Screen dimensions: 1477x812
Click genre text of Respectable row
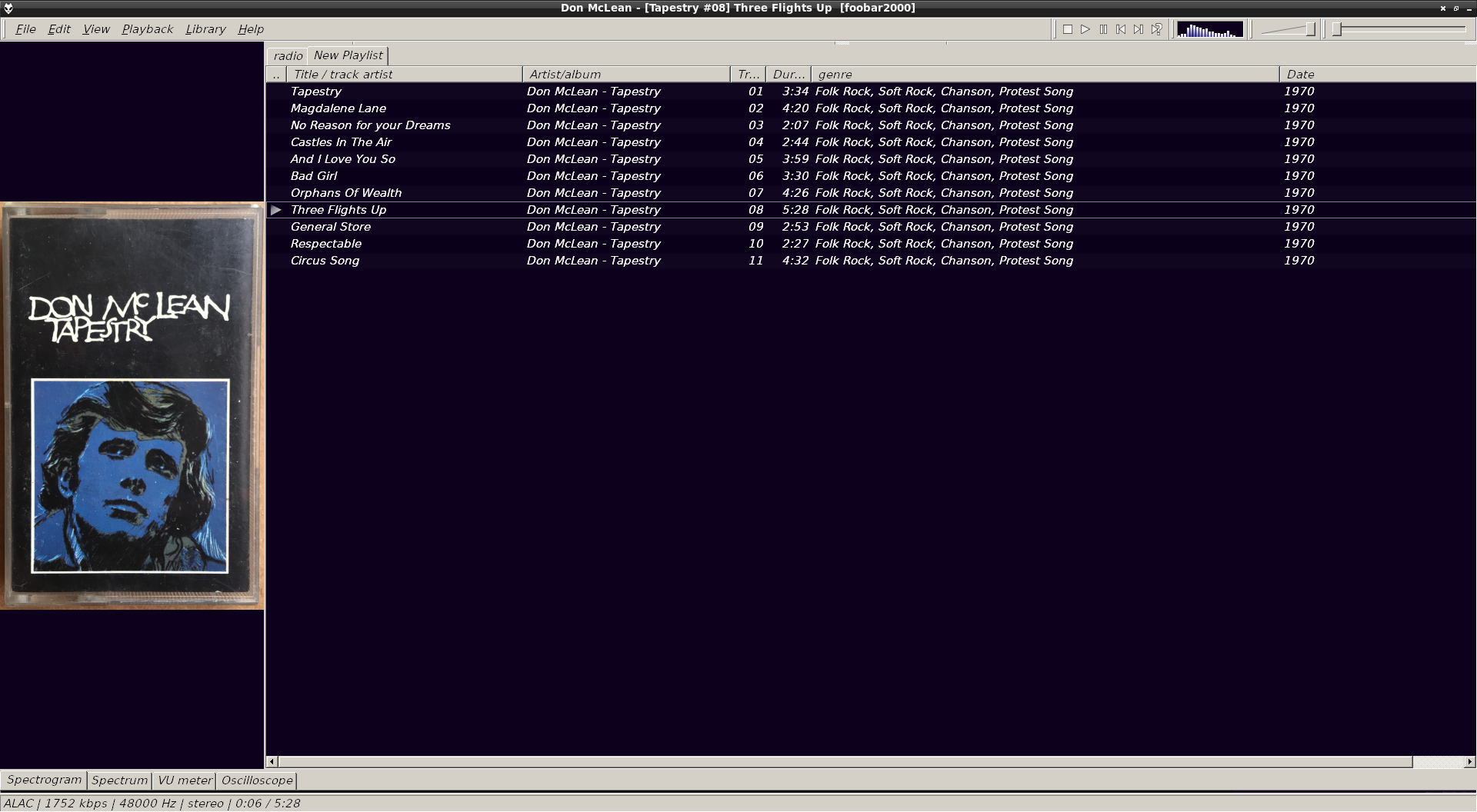(944, 244)
